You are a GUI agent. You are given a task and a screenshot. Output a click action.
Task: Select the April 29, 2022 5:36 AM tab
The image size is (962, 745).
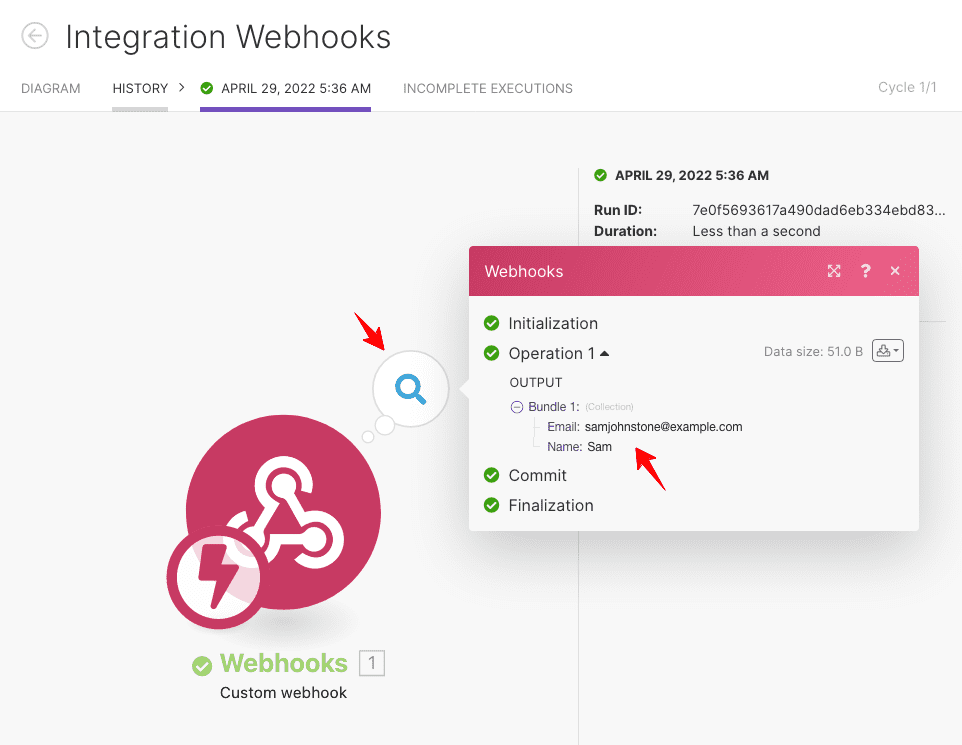[286, 88]
